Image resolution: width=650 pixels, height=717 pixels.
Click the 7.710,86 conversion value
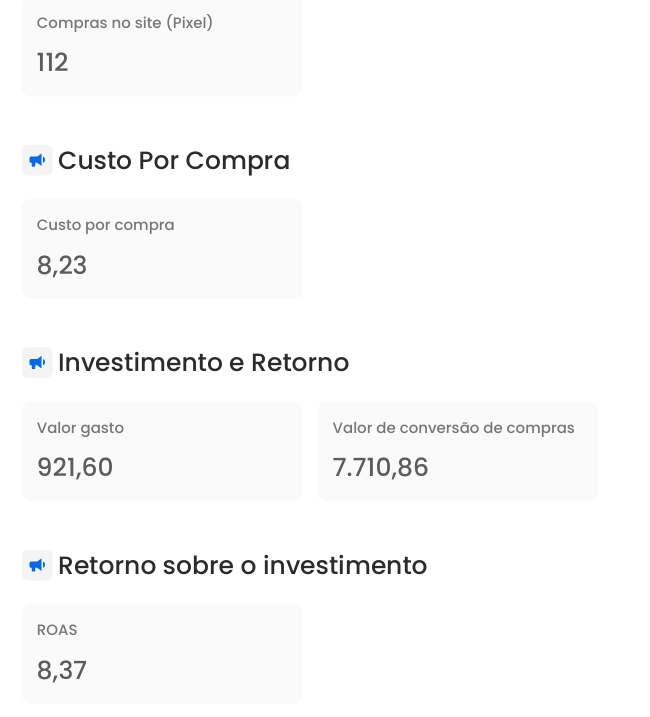(x=381, y=467)
